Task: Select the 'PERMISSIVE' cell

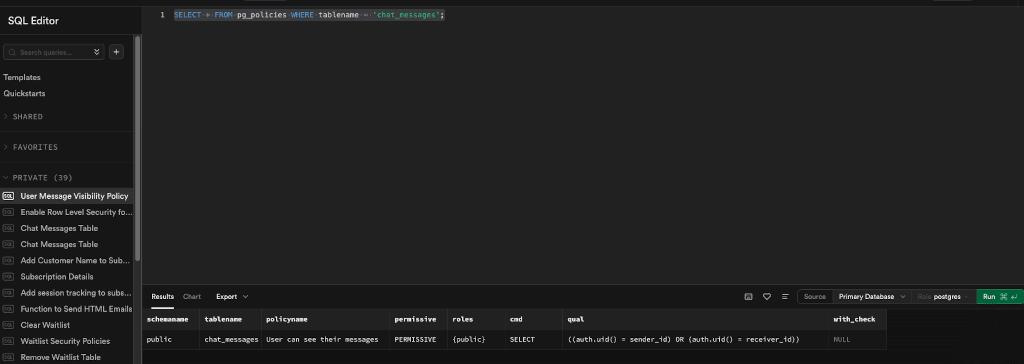Action: 418,340
